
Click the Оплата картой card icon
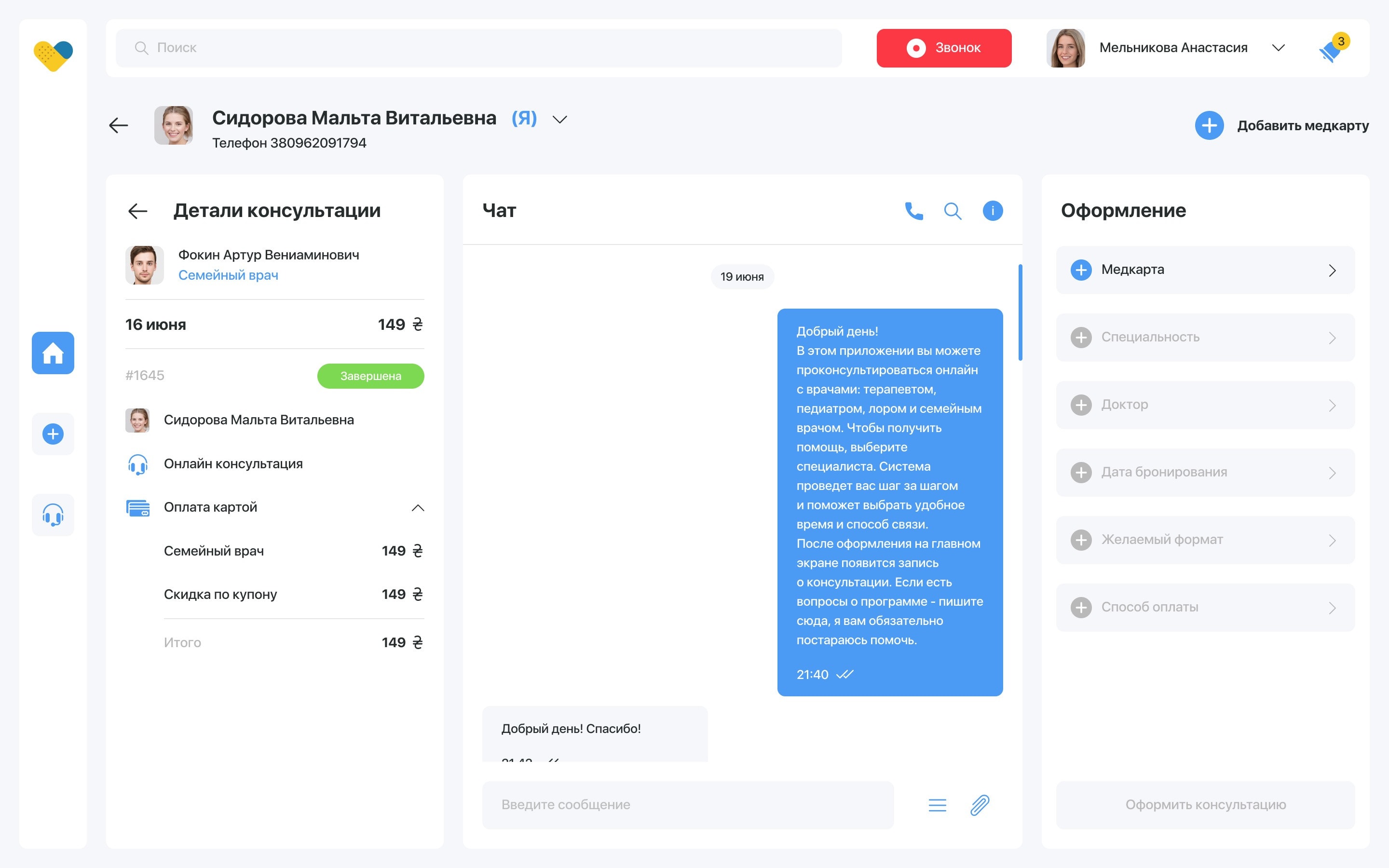point(138,507)
